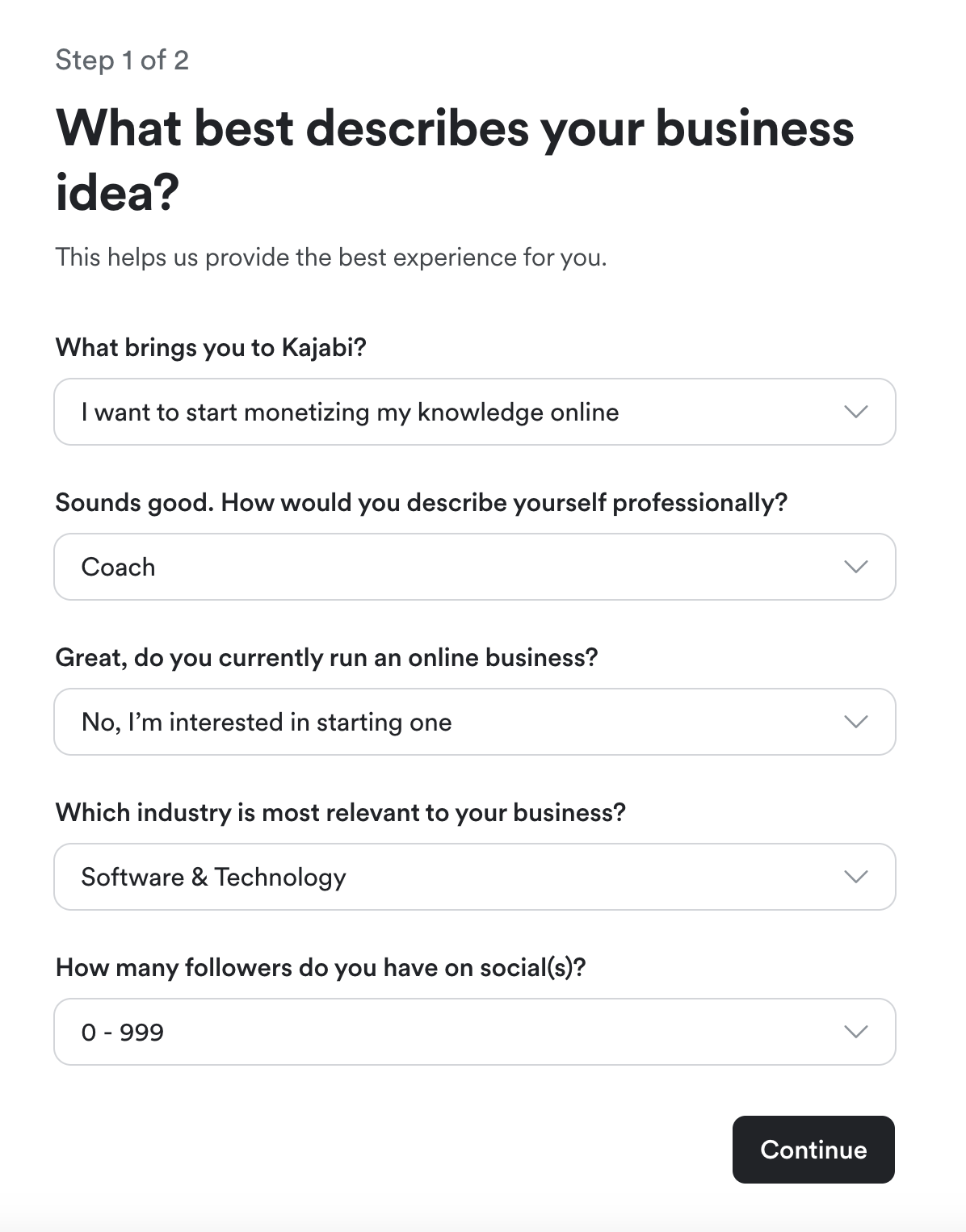
Task: Click the 'No, I'm interested in starting one' field
Action: [267, 722]
